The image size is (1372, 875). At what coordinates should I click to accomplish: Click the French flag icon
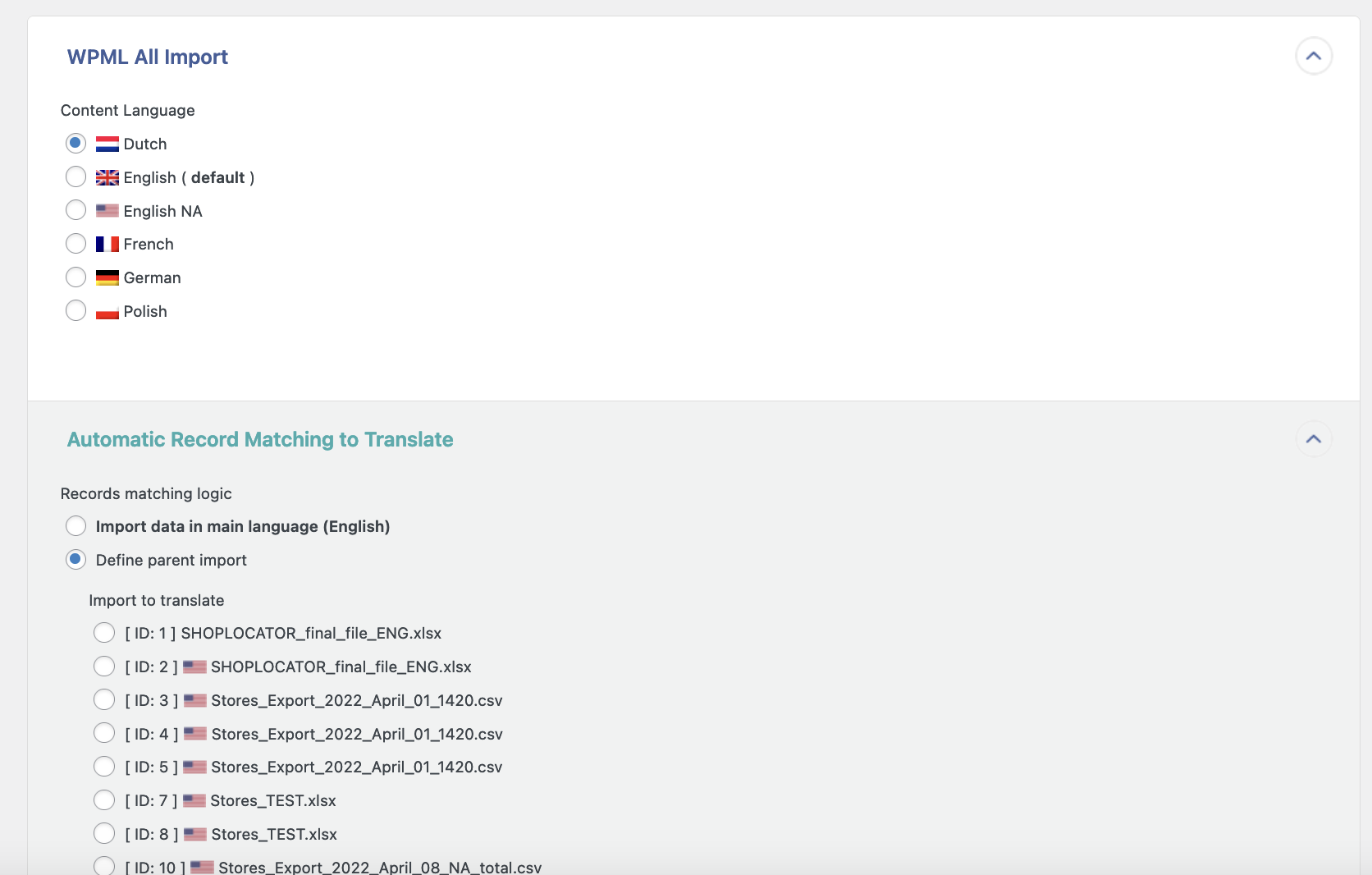107,245
